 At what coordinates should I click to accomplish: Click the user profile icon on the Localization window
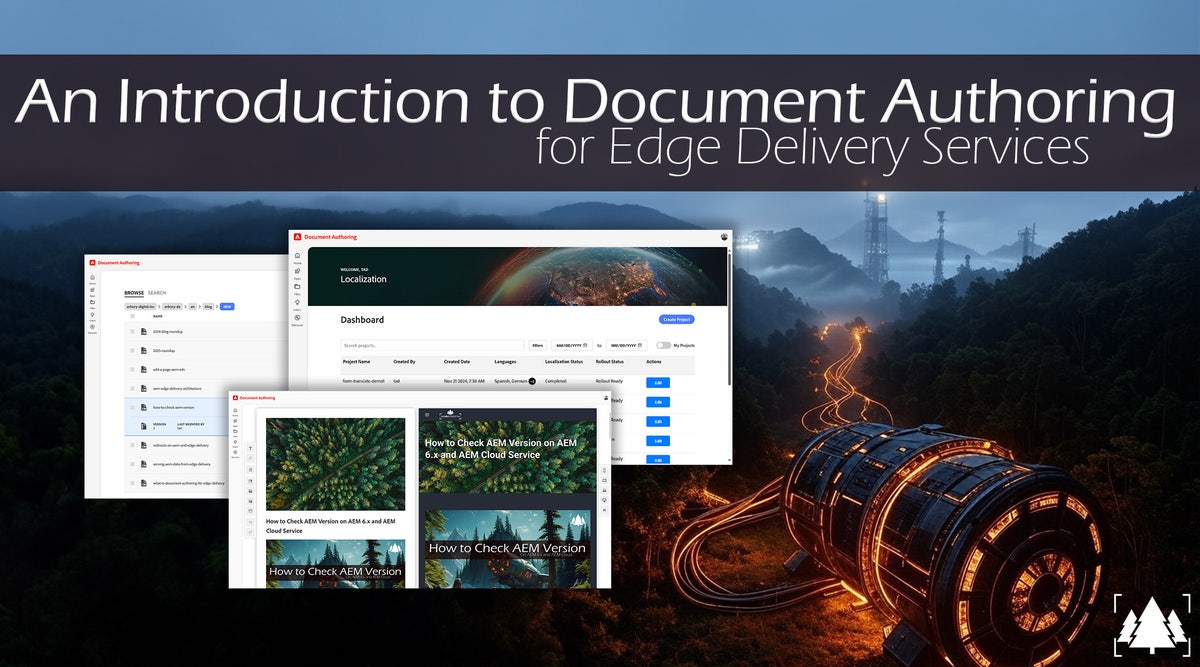722,237
